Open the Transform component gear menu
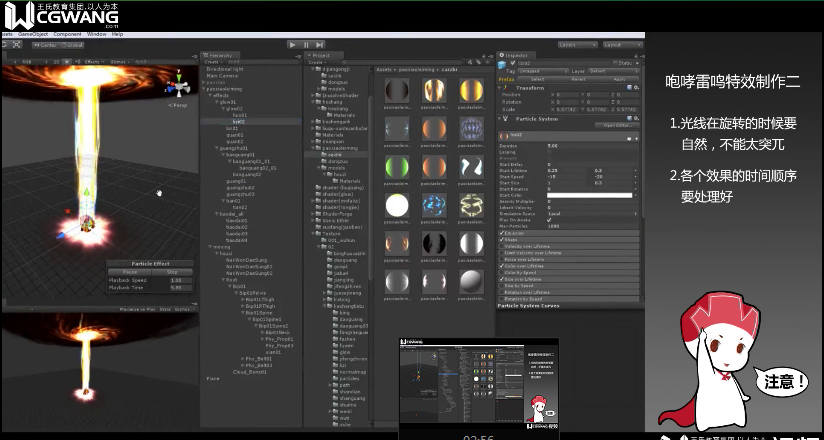The width and height of the screenshot is (824, 440). (x=636, y=88)
